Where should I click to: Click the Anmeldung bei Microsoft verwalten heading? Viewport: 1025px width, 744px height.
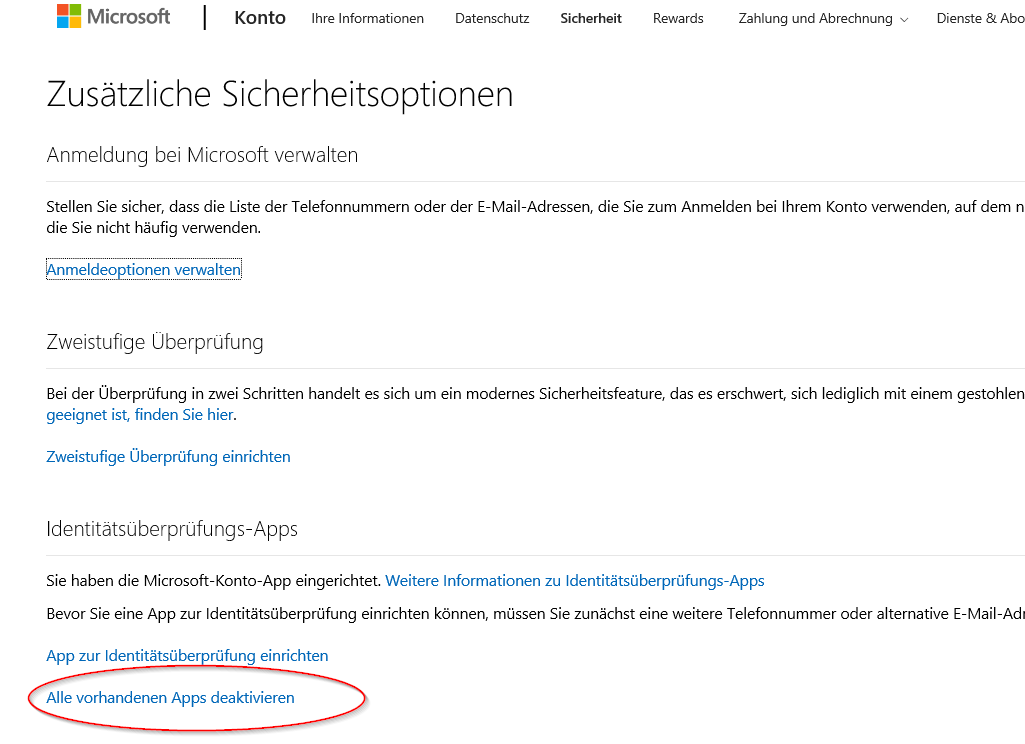pyautogui.click(x=202, y=155)
